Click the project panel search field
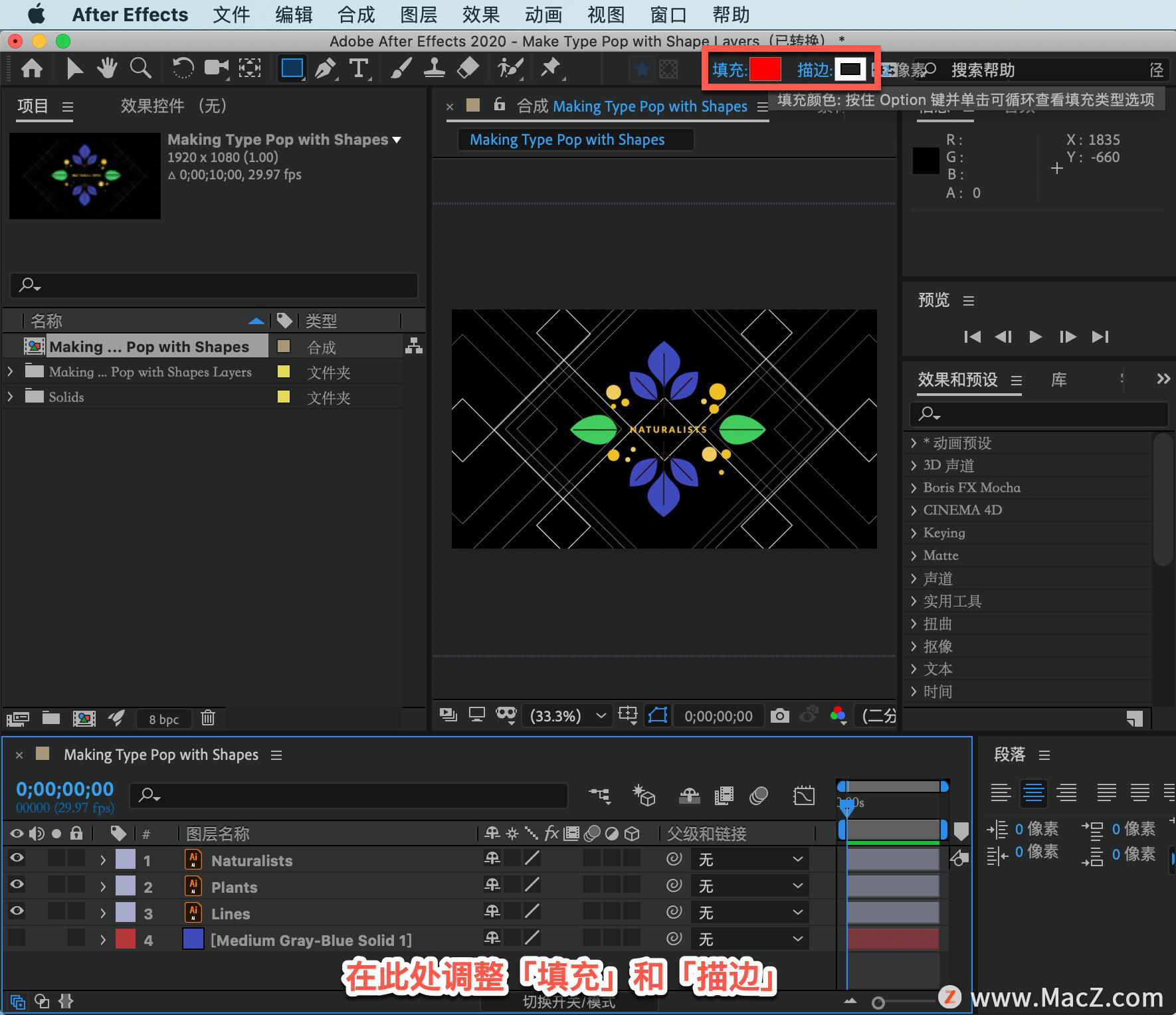Viewport: 1176px width, 1015px height. 214,285
